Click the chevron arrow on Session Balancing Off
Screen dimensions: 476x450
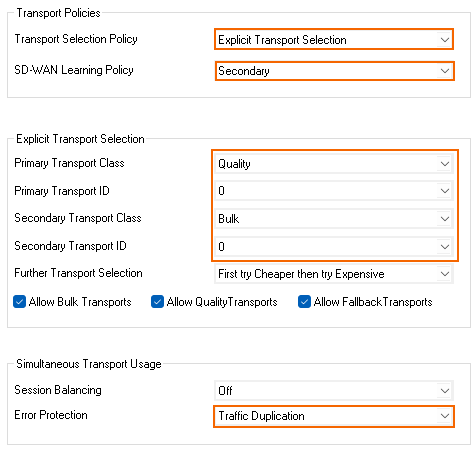[x=445, y=390]
